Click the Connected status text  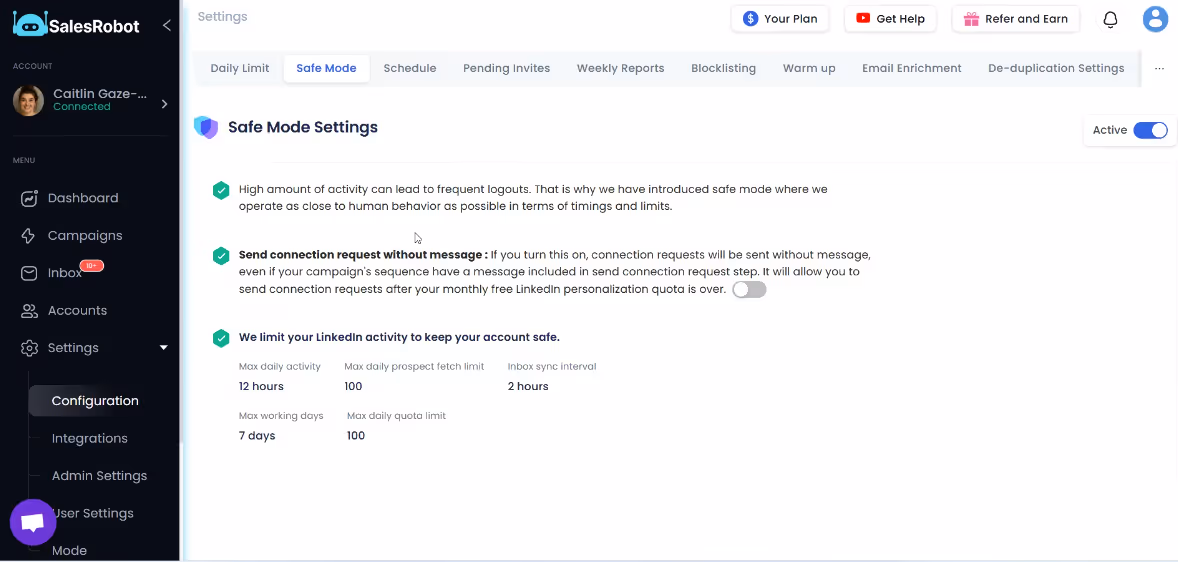[82, 107]
